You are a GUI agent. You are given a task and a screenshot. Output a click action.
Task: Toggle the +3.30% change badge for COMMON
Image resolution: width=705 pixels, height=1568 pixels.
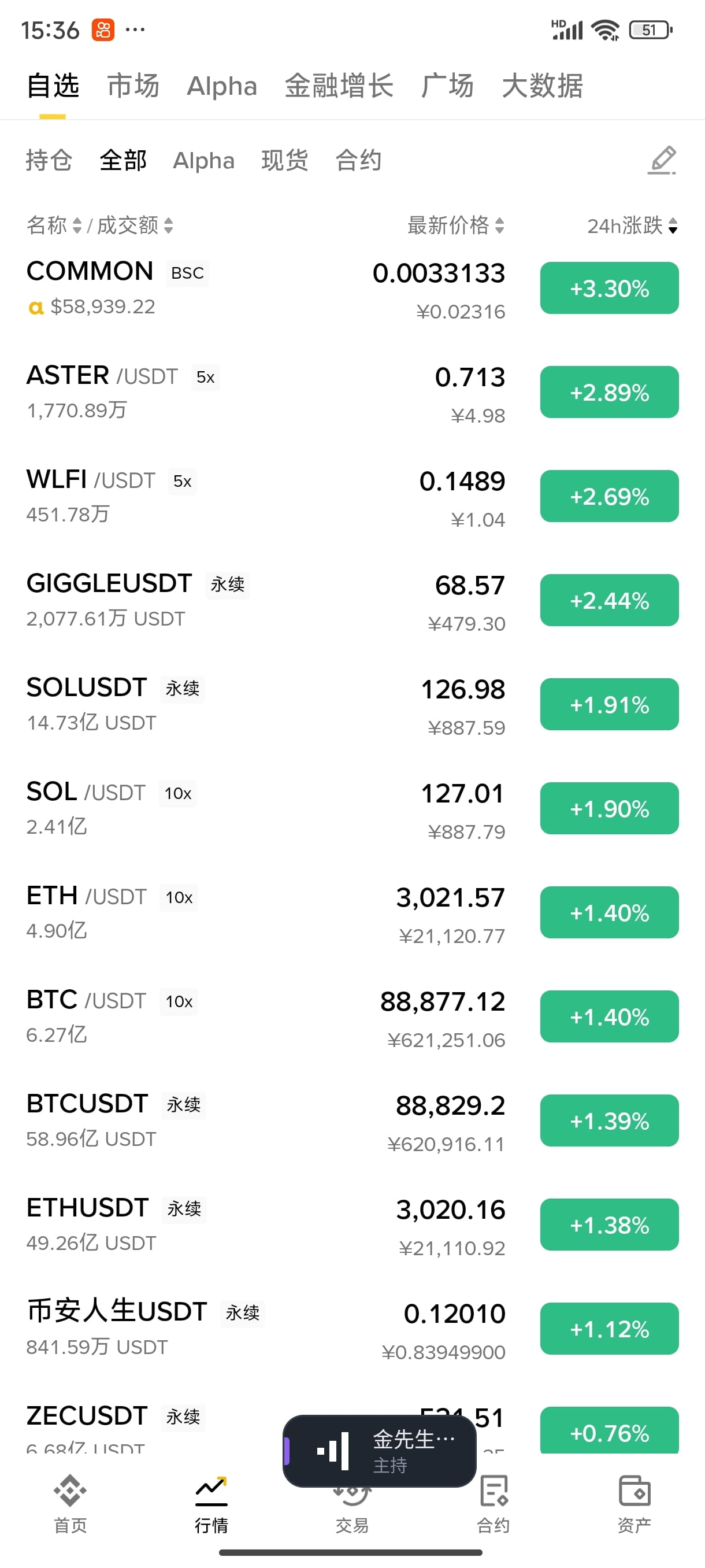[609, 288]
